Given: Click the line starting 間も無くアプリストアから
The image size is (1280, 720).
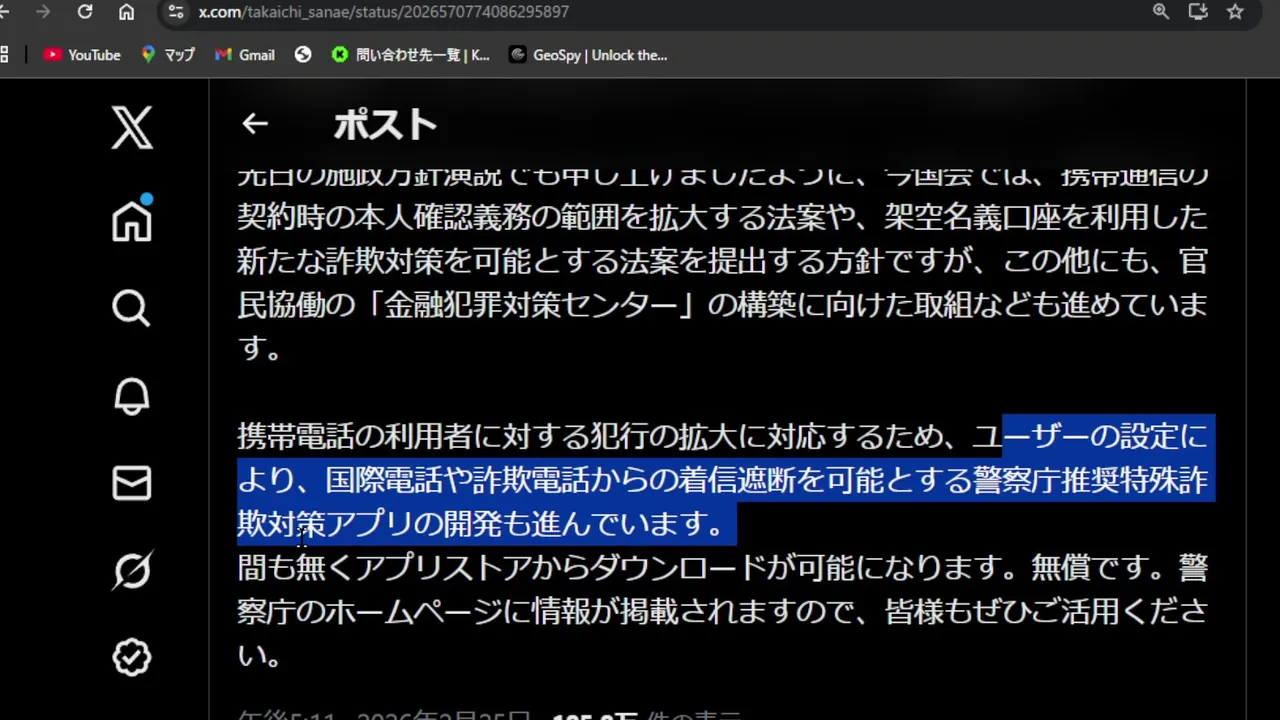Looking at the screenshot, I should pyautogui.click(x=722, y=568).
